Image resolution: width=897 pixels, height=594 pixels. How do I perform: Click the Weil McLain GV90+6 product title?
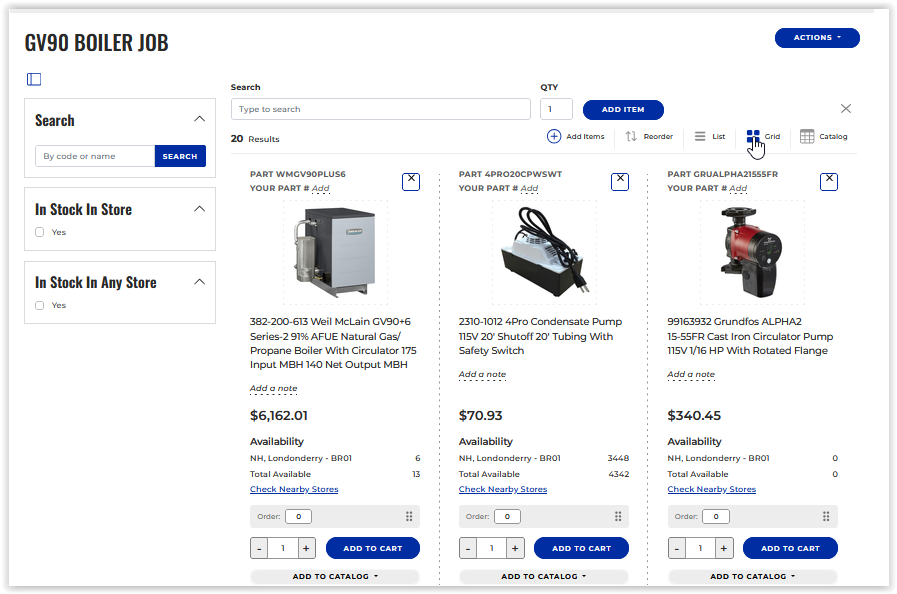tap(334, 343)
